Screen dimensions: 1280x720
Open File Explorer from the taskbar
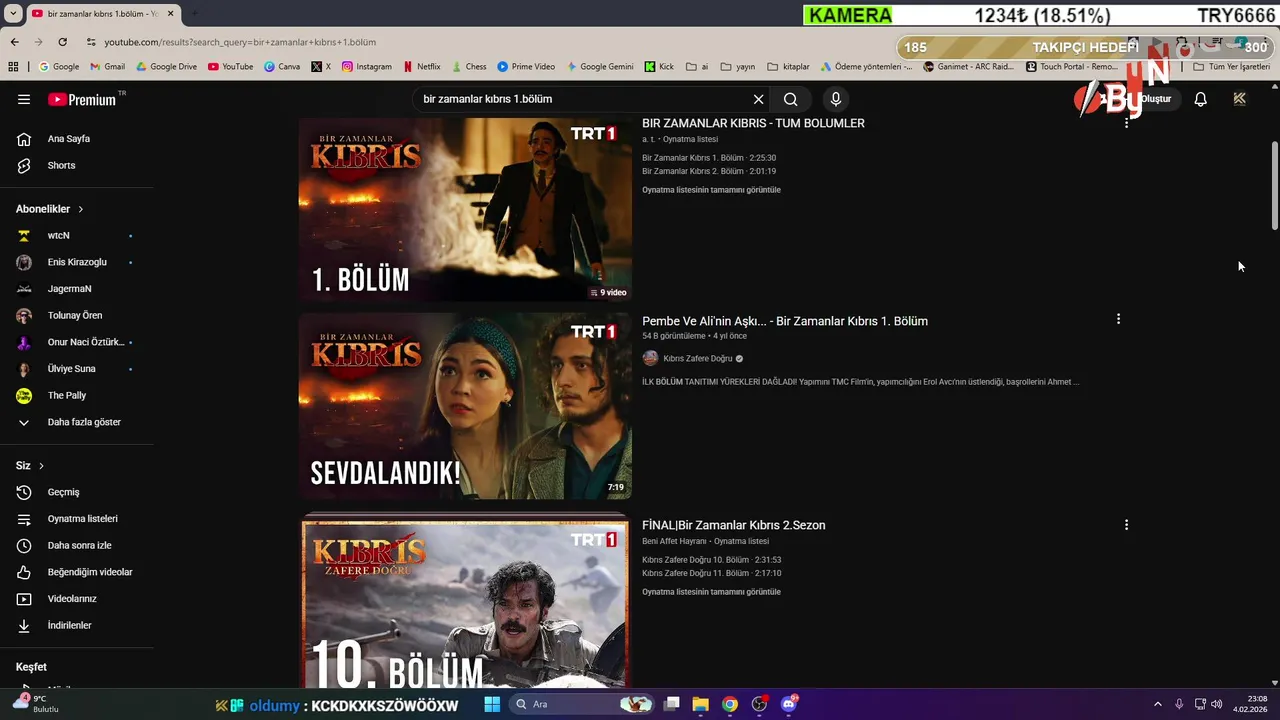(x=700, y=704)
